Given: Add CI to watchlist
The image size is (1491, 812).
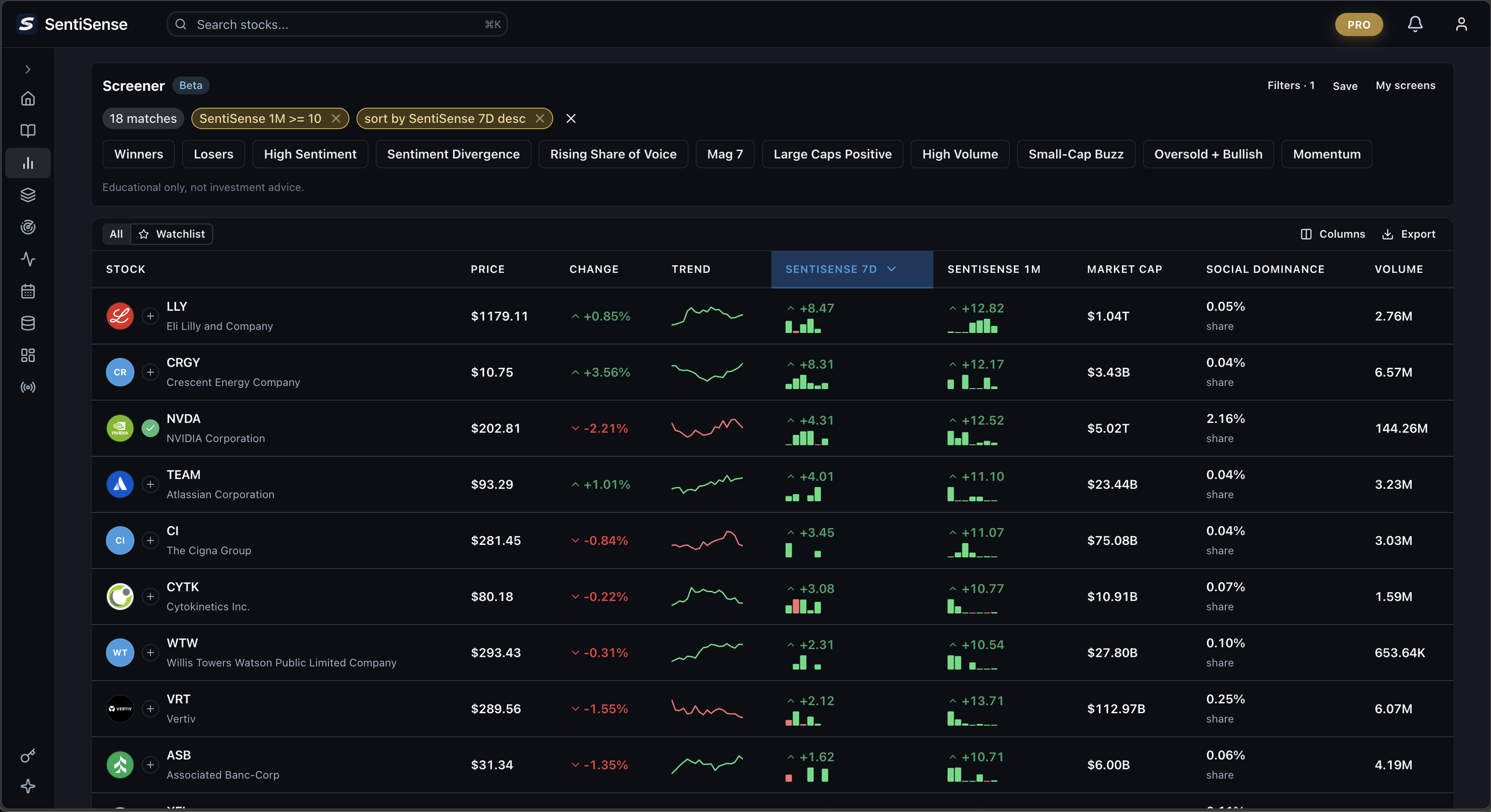Looking at the screenshot, I should [150, 541].
